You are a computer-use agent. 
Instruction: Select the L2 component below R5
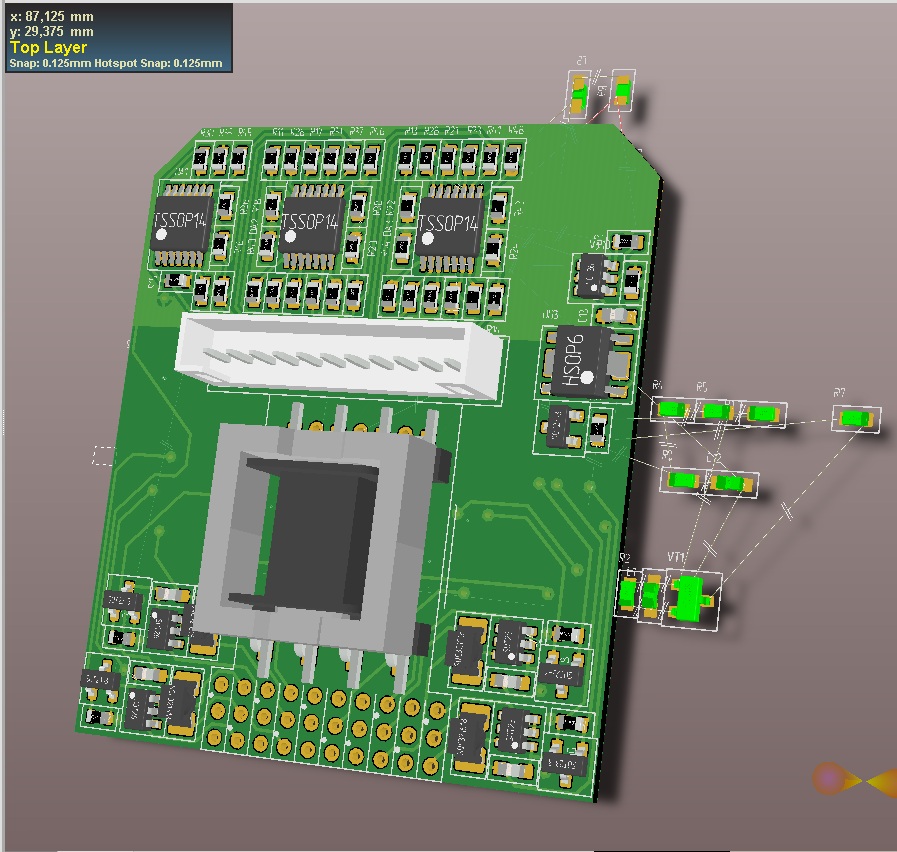coord(732,484)
